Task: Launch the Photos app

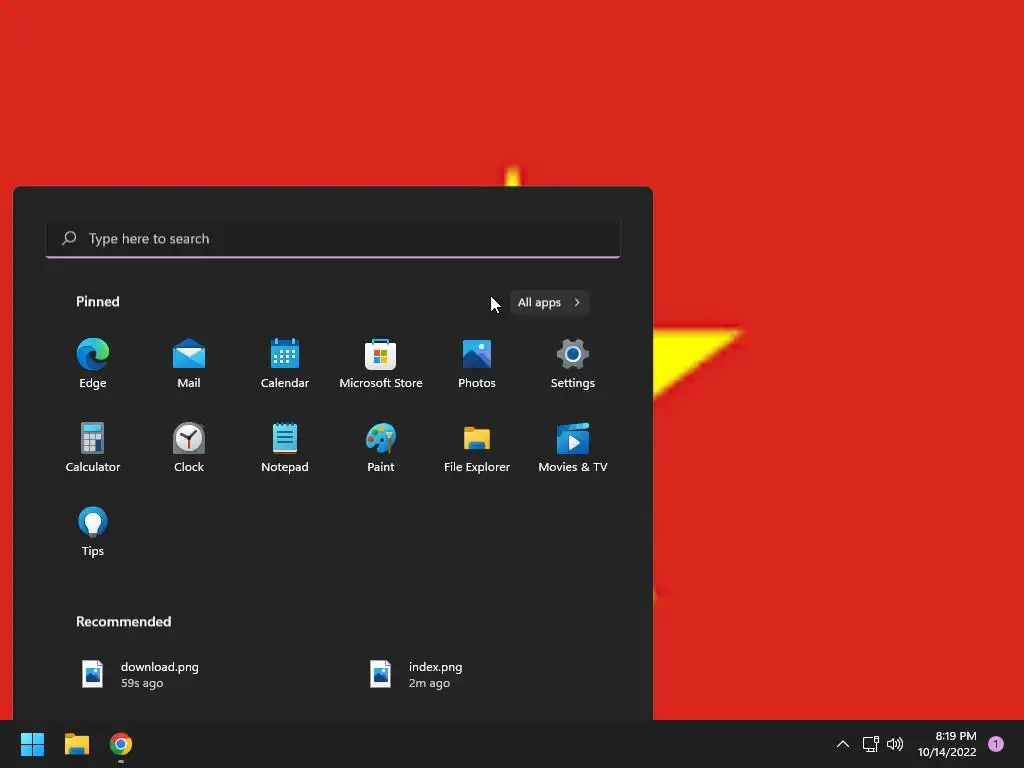Action: (477, 364)
